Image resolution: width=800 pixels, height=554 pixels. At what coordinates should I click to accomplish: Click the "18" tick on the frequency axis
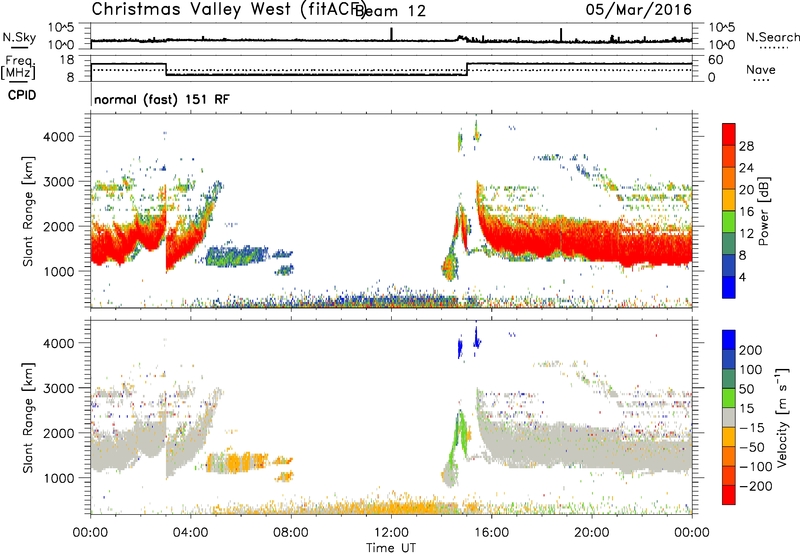click(x=67, y=60)
